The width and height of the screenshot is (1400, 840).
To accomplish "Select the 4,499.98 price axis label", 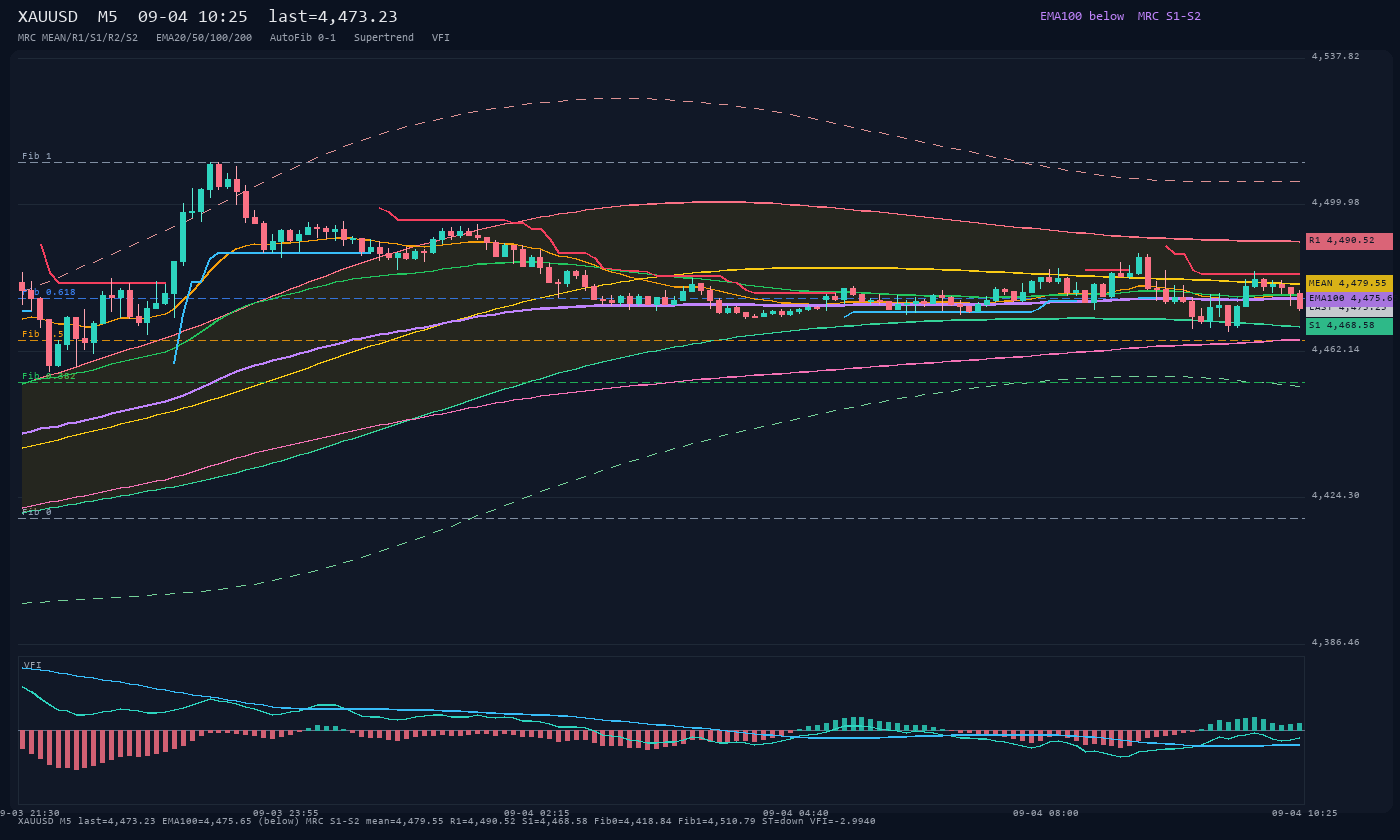I will click(1335, 202).
